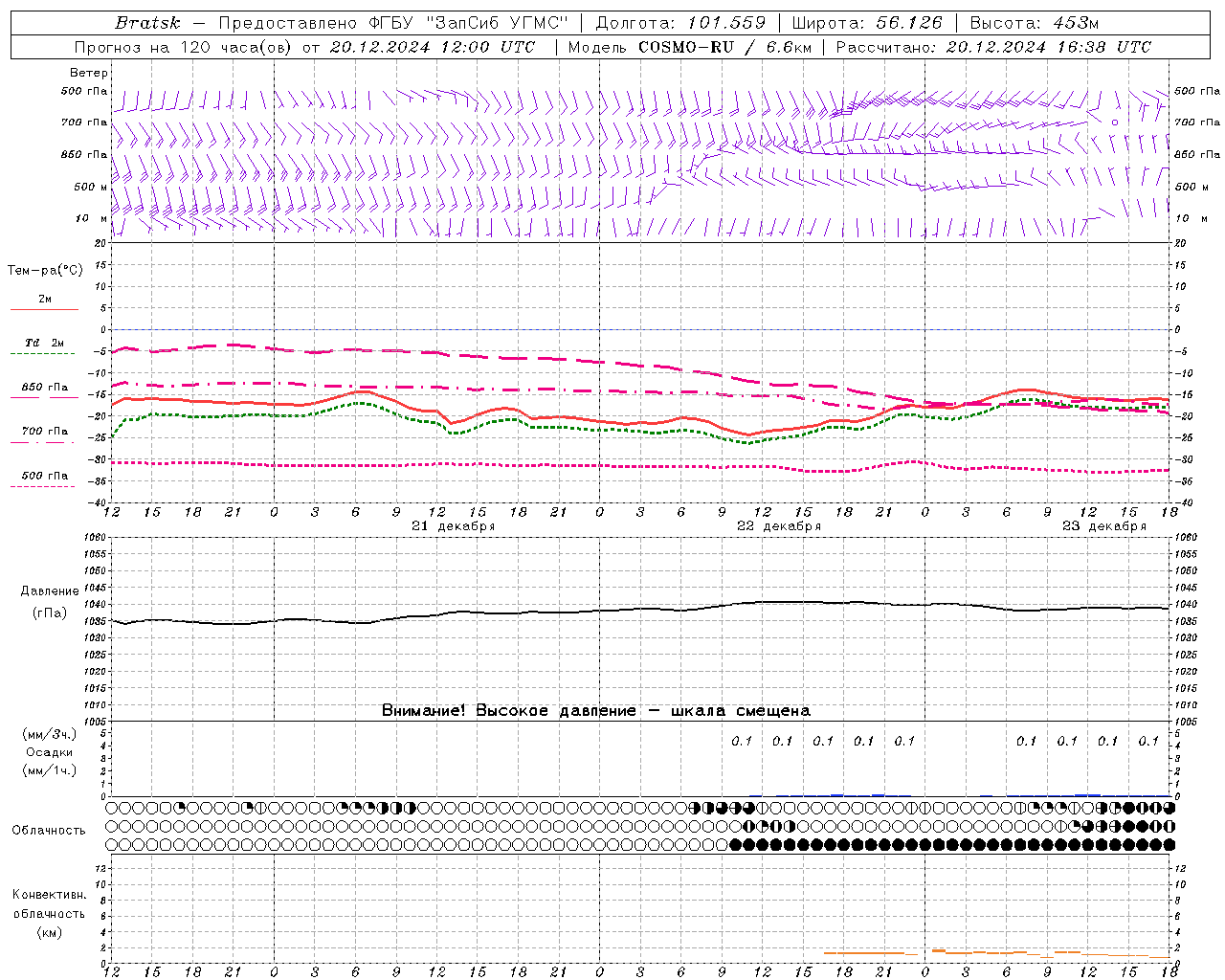Click the Ветер panel label
The image size is (1225, 980).
pyautogui.click(x=89, y=73)
